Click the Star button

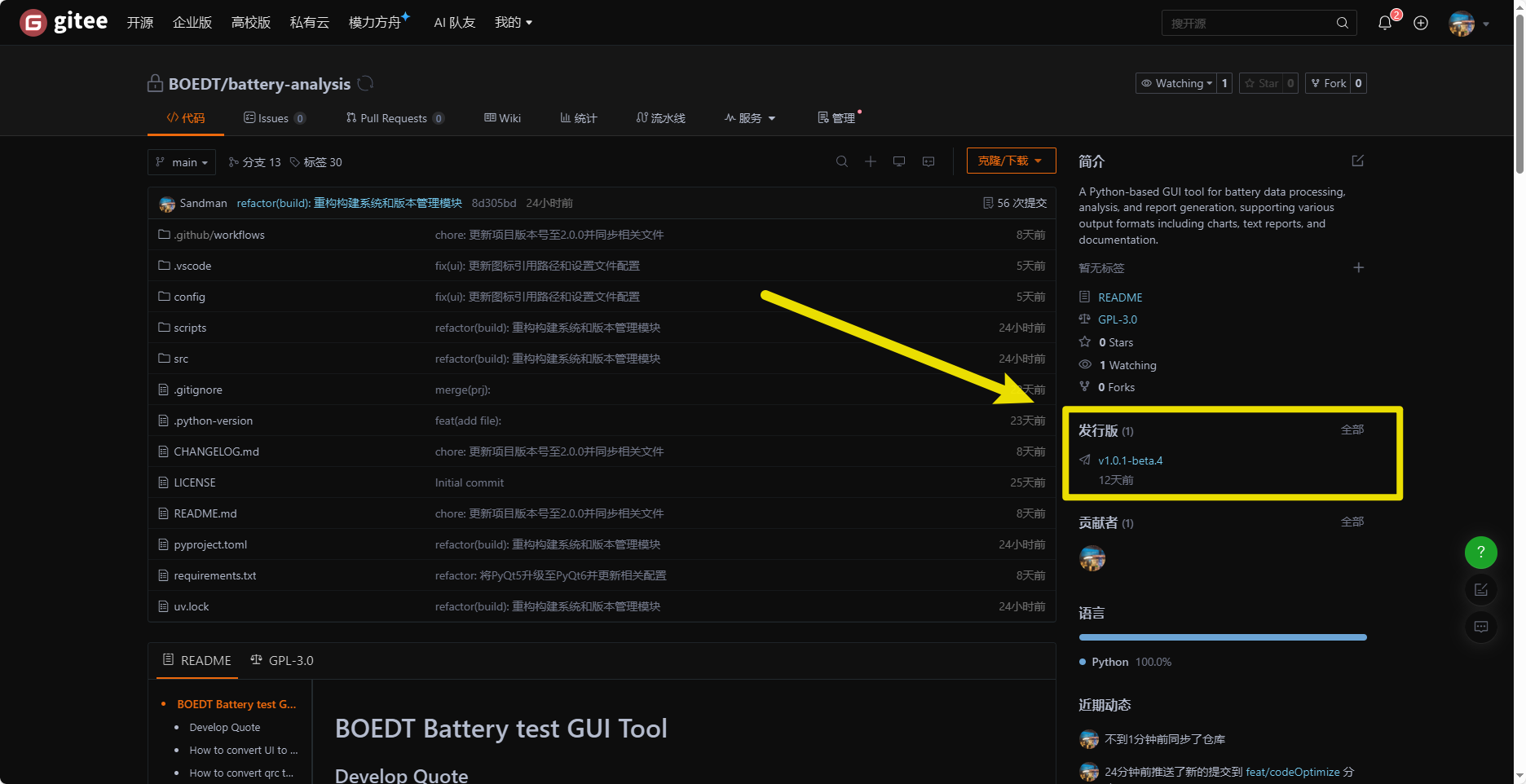(x=1261, y=83)
